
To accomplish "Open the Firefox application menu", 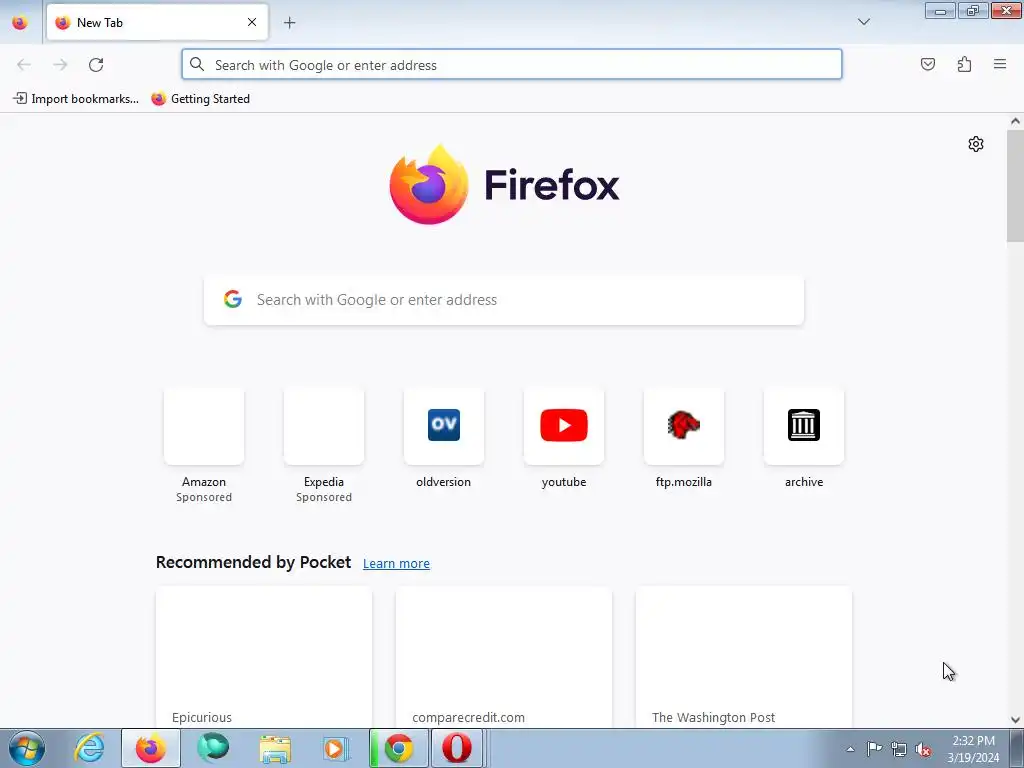I will [x=1000, y=64].
